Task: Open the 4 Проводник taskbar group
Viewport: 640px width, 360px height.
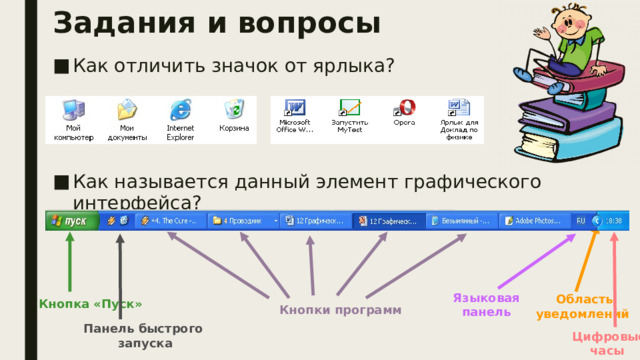Action: tap(243, 221)
